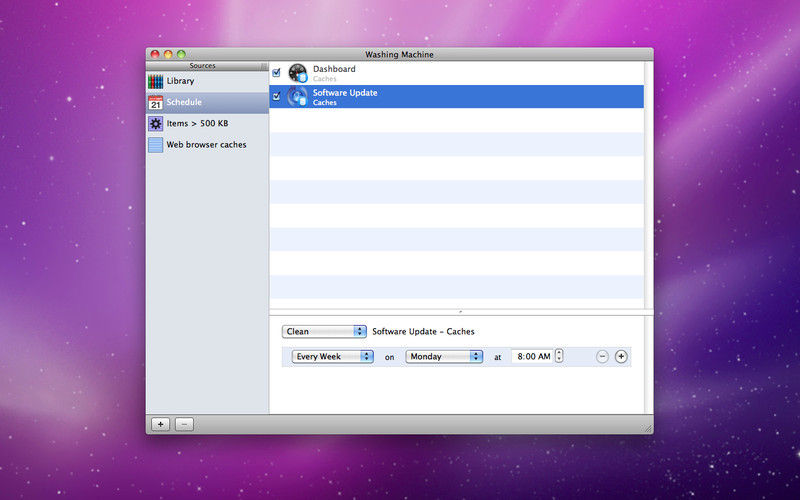The width and height of the screenshot is (800, 500).
Task: Uncheck the Software Update checkbox
Action: 277,96
